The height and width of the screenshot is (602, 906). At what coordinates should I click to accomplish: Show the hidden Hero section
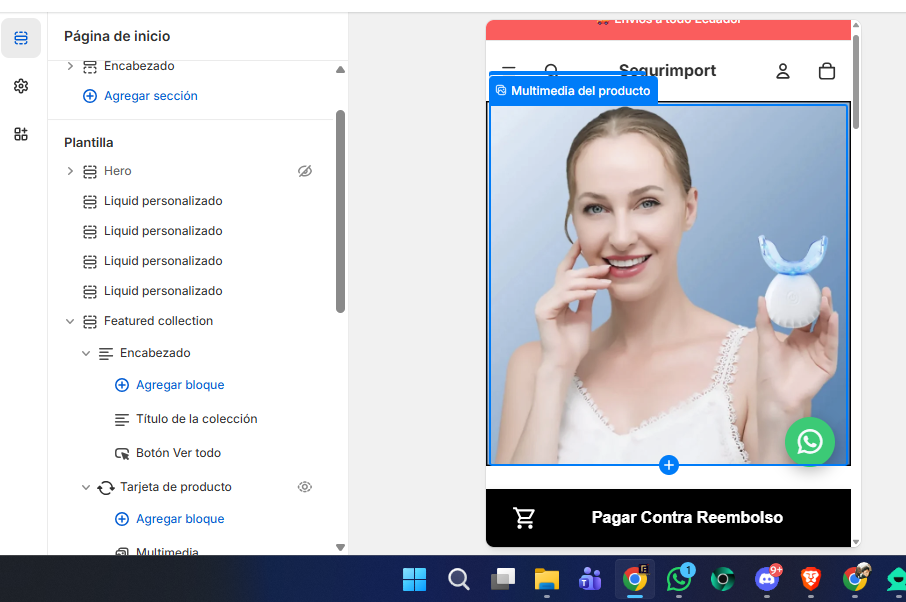click(305, 171)
